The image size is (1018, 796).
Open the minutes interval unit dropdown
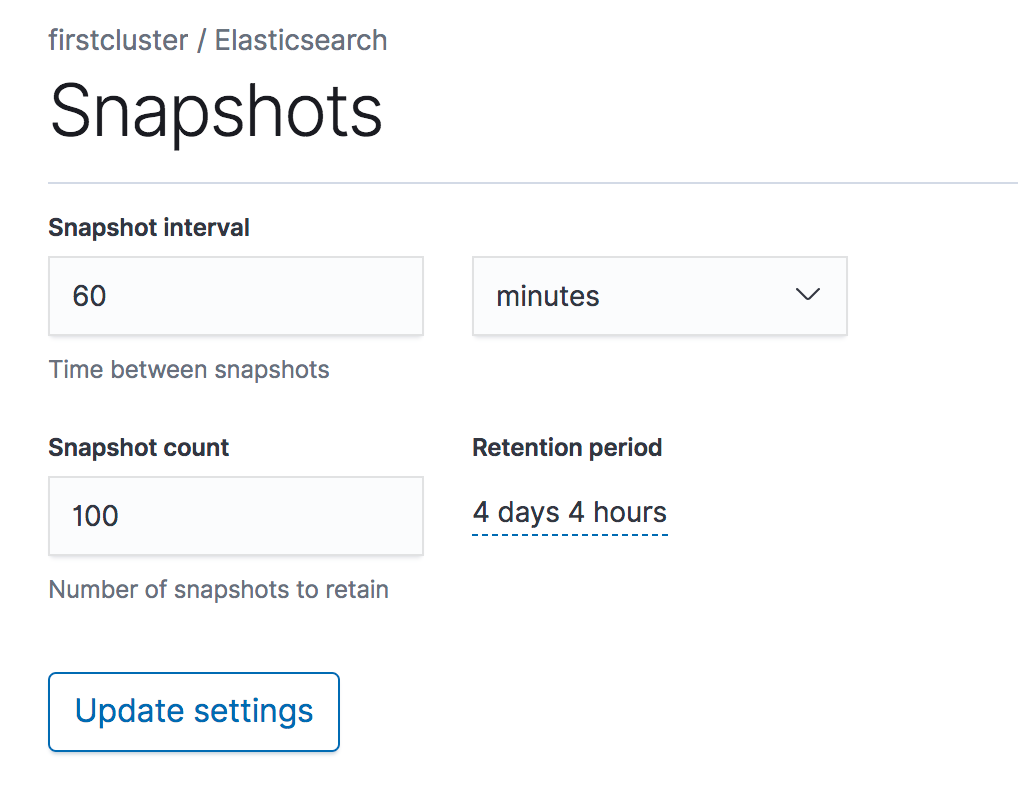coord(659,296)
